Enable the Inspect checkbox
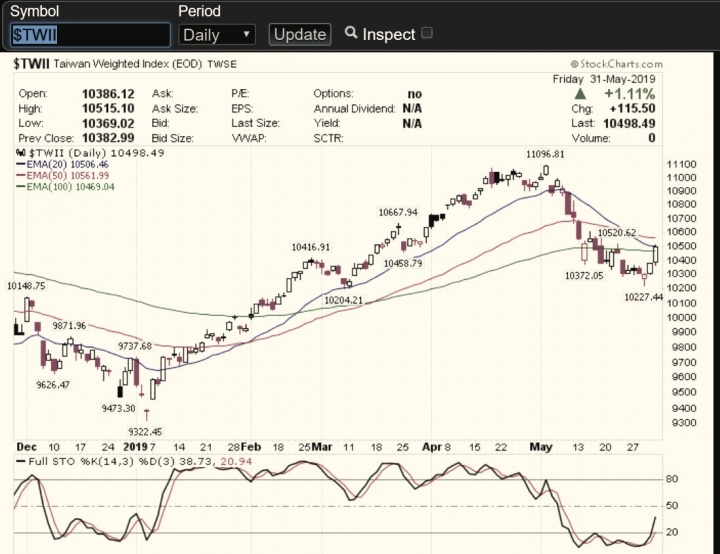The height and width of the screenshot is (554, 720). tap(427, 33)
